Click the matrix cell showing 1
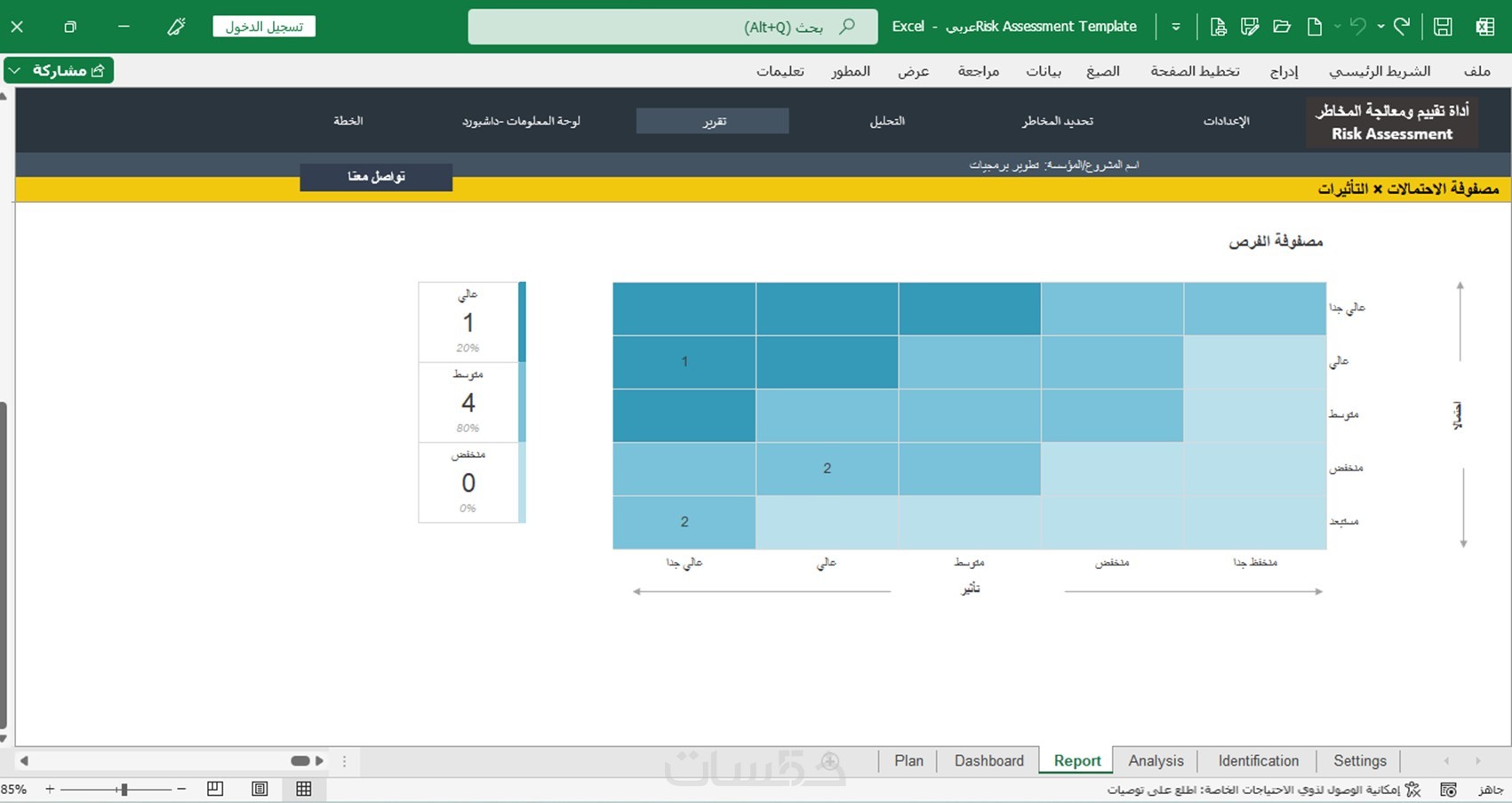The width and height of the screenshot is (1512, 803). coord(684,362)
